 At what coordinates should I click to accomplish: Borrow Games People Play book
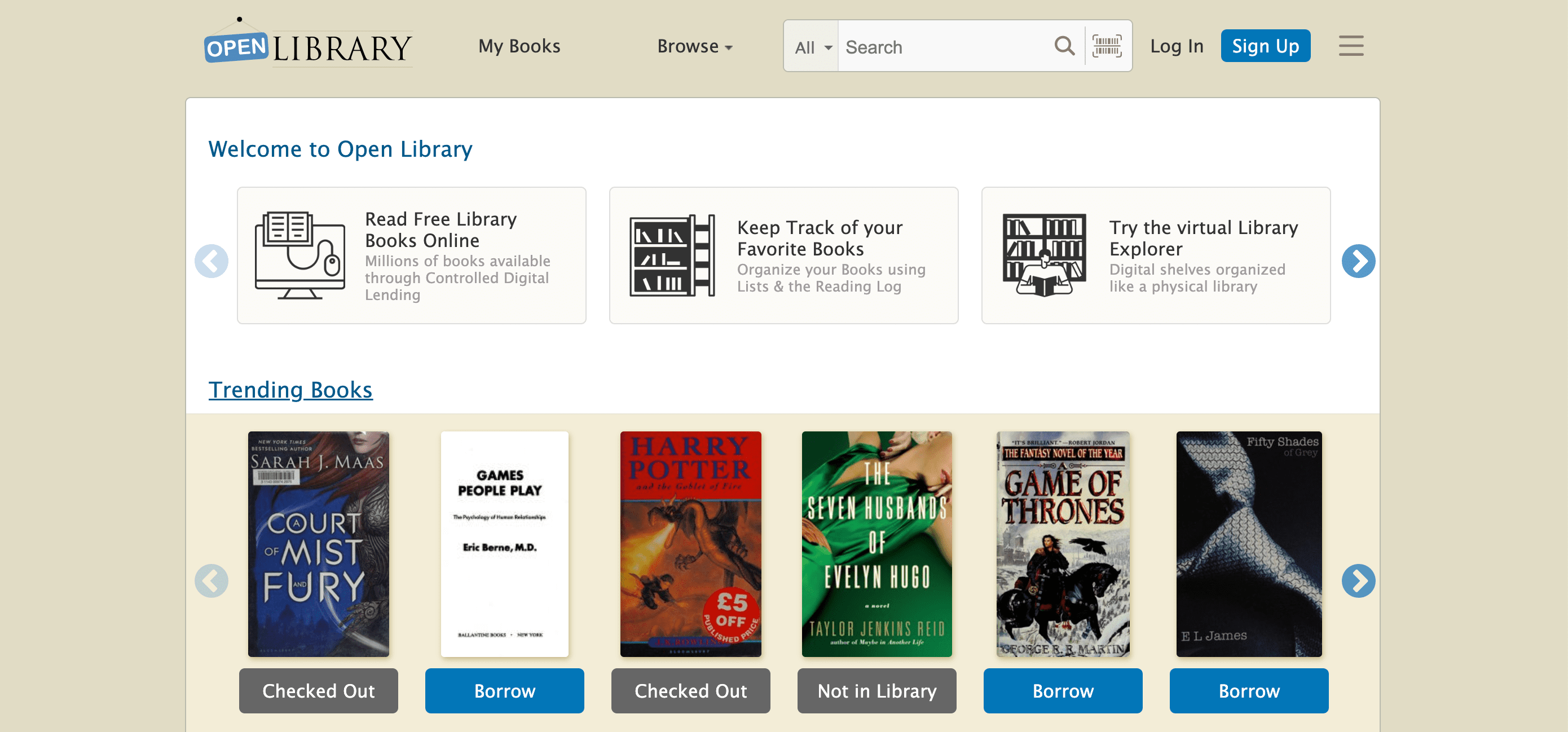point(504,691)
